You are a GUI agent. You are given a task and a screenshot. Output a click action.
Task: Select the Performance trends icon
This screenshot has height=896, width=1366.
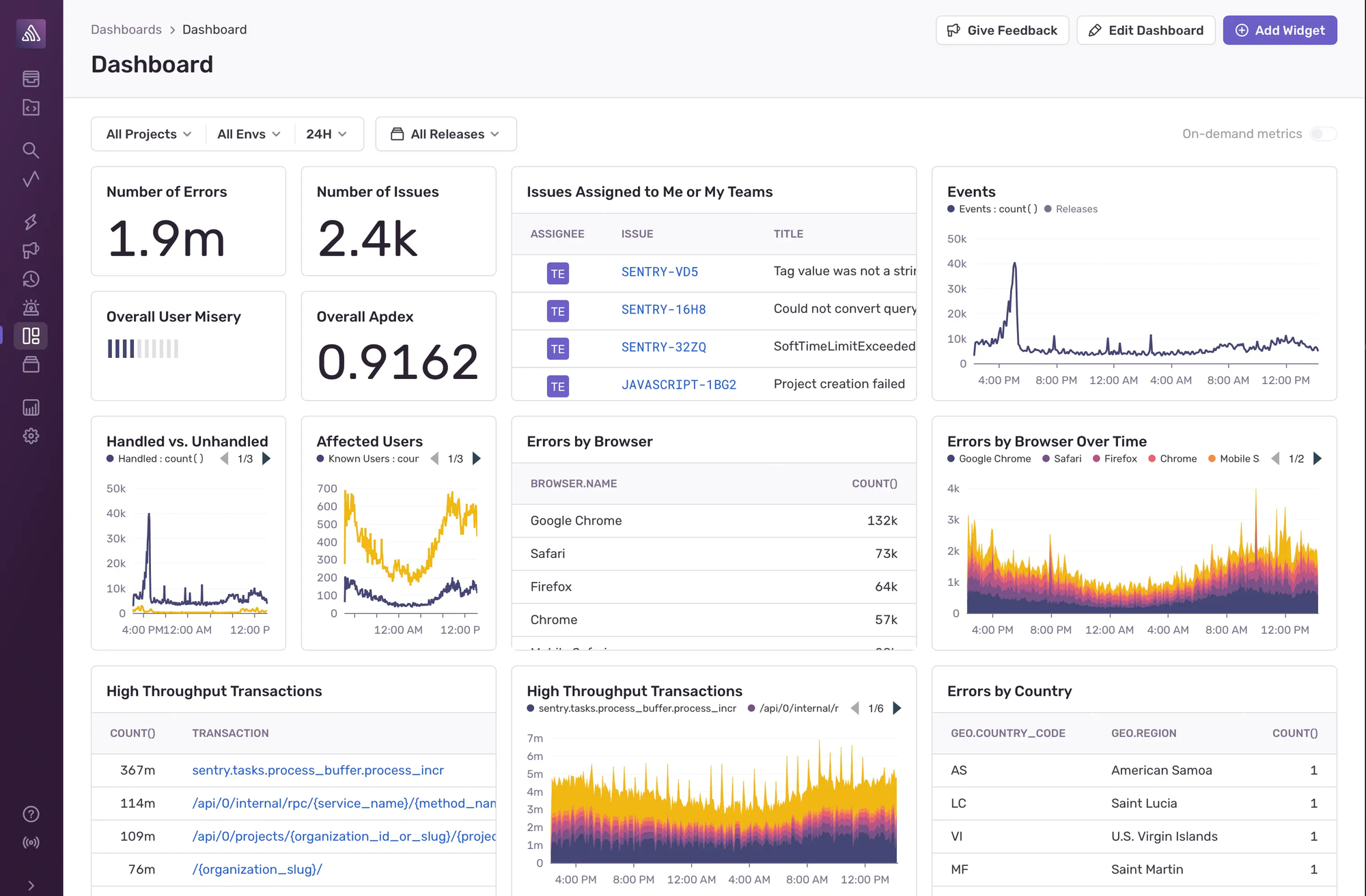tap(31, 180)
